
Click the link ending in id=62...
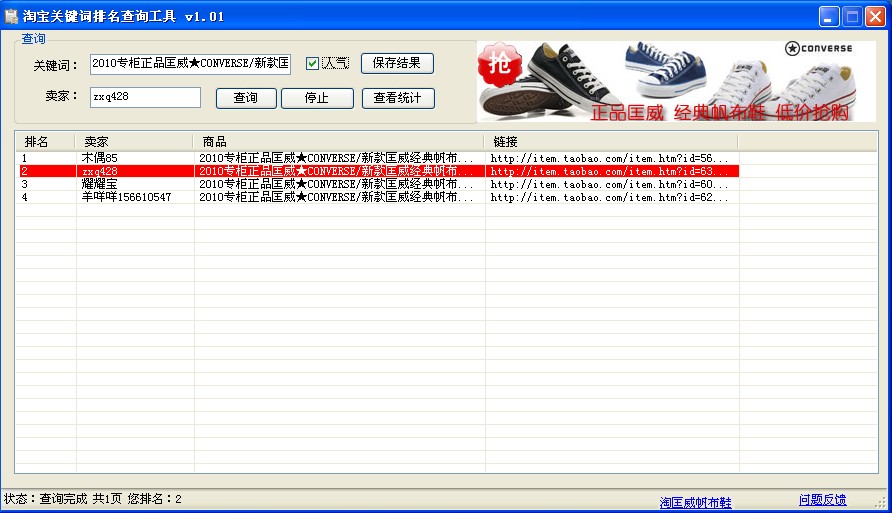609,197
